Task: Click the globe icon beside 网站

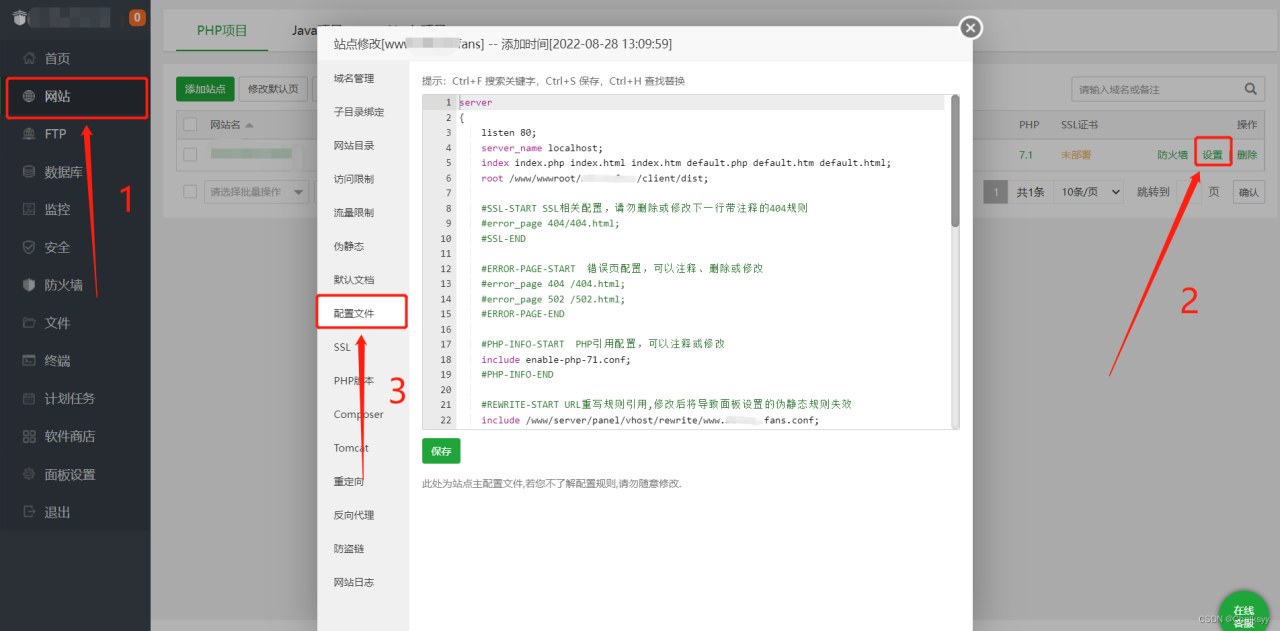Action: [29, 97]
